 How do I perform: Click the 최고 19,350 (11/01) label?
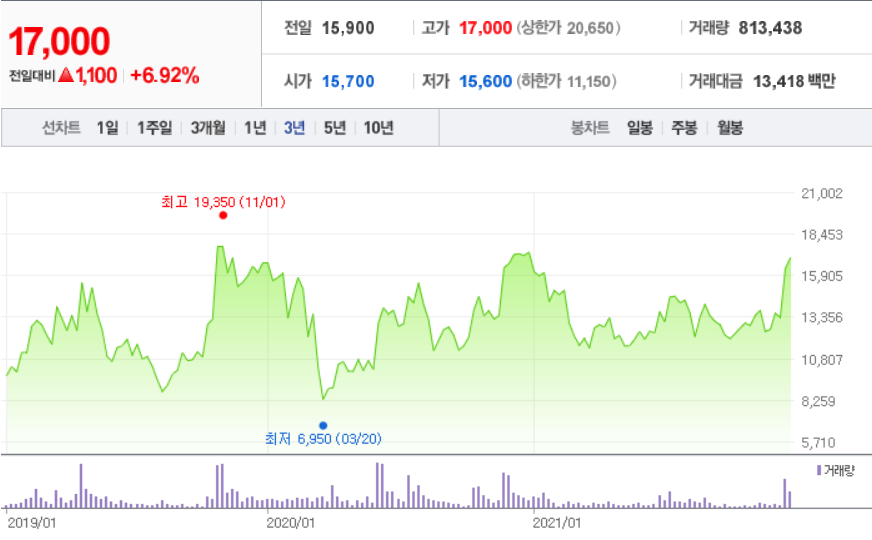coord(223,202)
